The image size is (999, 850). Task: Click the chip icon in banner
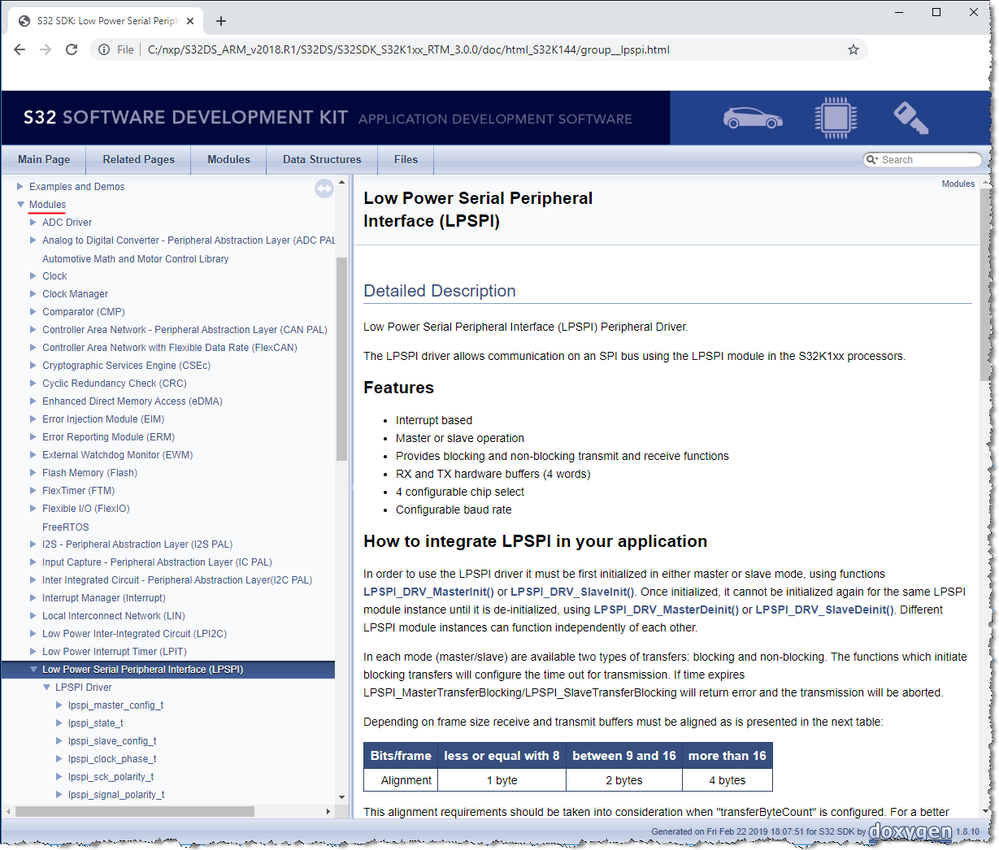835,118
